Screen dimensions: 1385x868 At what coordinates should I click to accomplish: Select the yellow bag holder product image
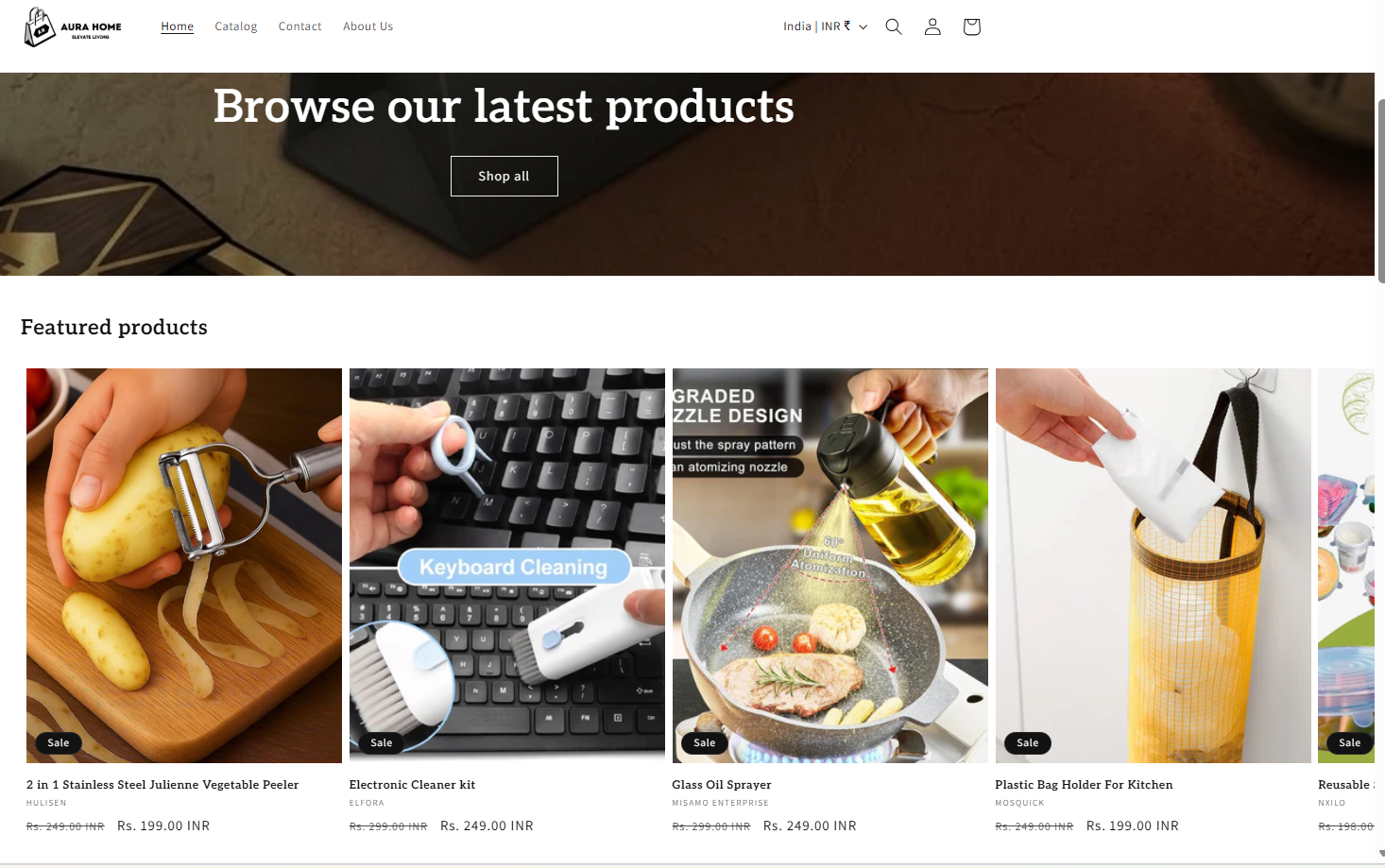click(x=1154, y=566)
